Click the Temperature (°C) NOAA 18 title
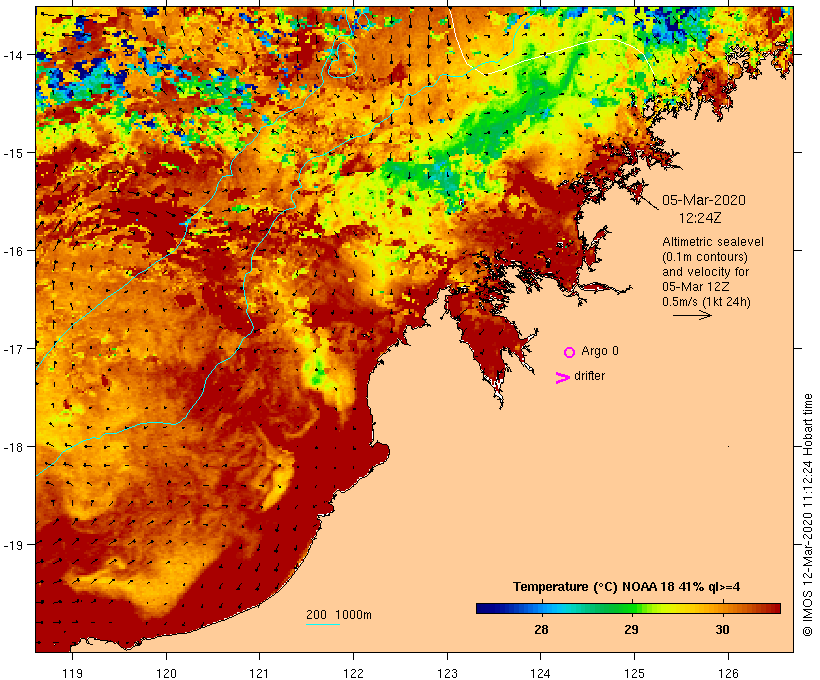 click(x=627, y=587)
